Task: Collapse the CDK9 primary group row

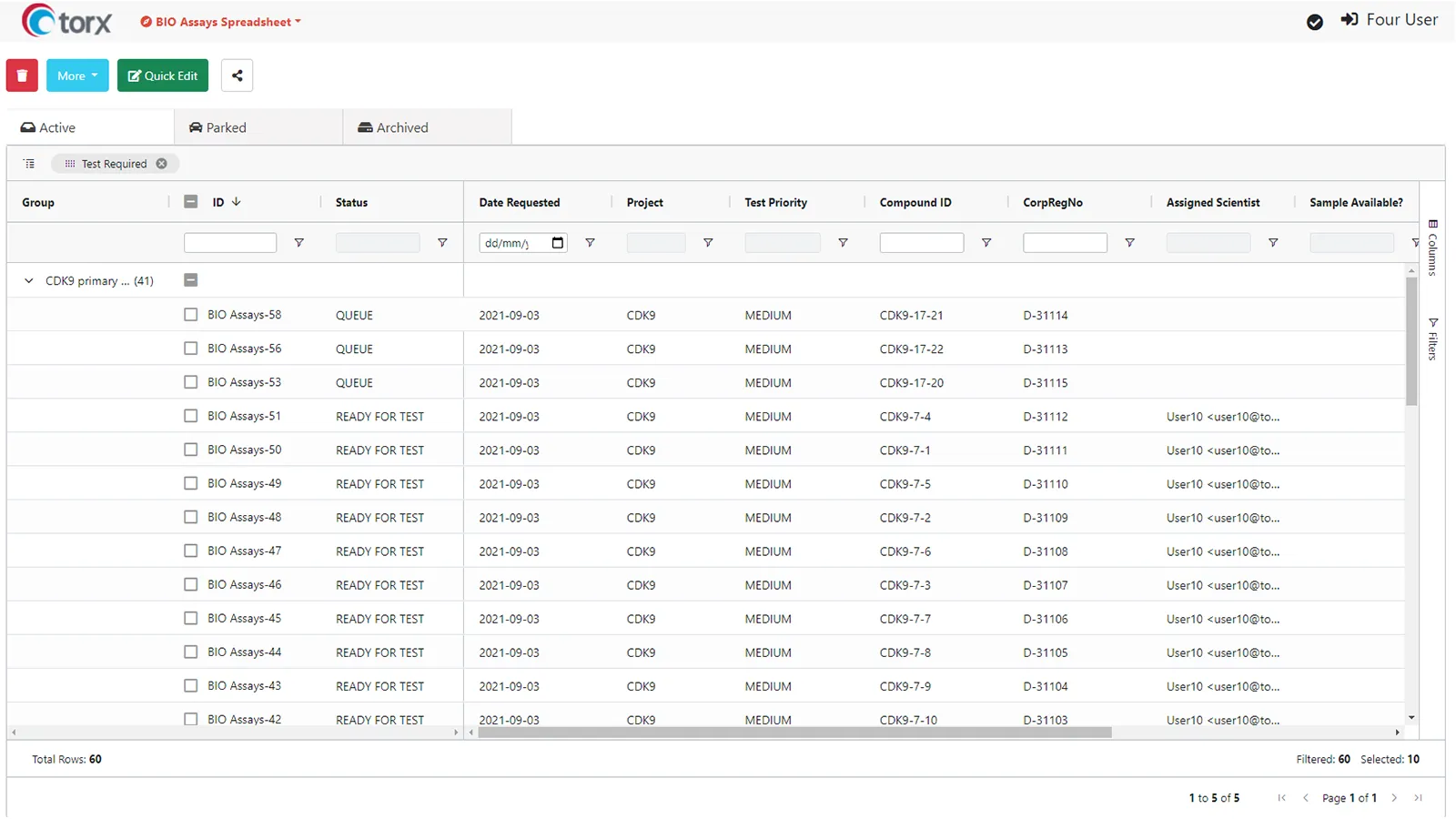Action: 29,281
